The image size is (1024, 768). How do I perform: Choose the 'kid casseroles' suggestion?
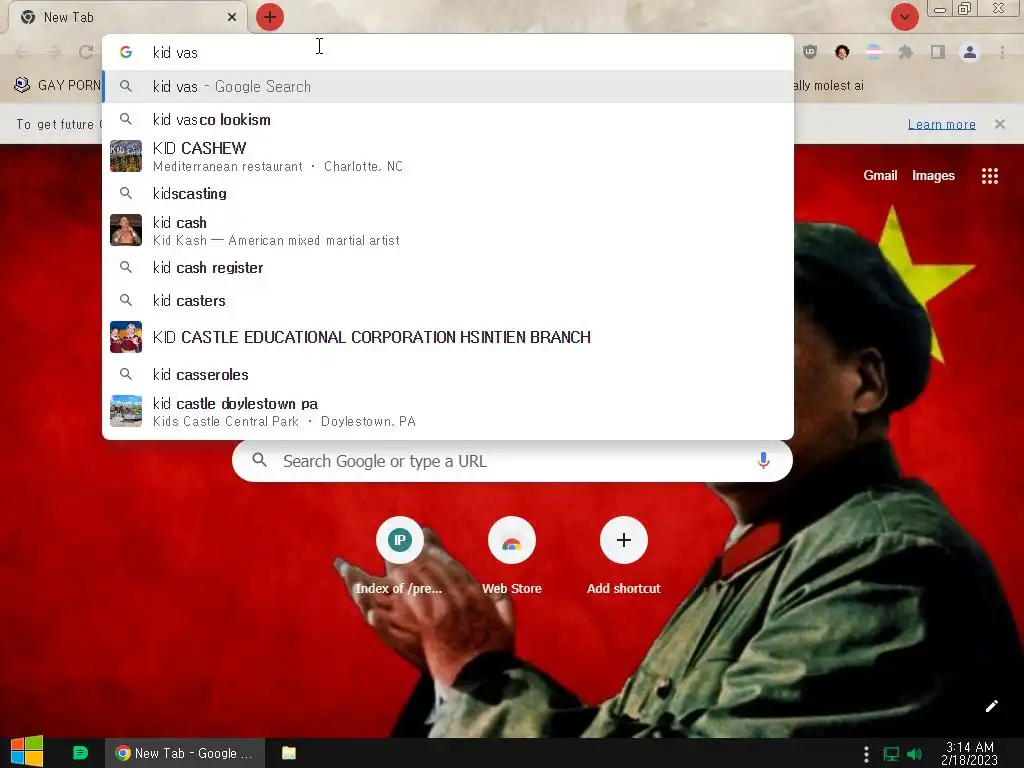[448, 374]
